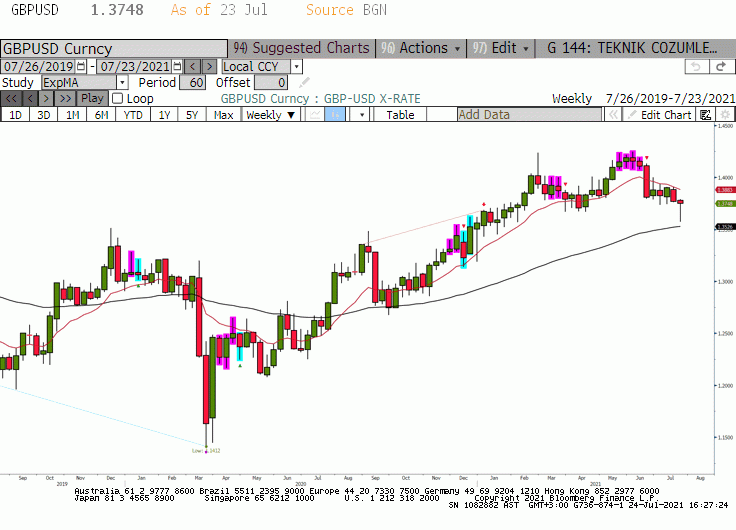Jump to the first frame with rewind
Viewport: 736px width, 530px height.
(12, 99)
